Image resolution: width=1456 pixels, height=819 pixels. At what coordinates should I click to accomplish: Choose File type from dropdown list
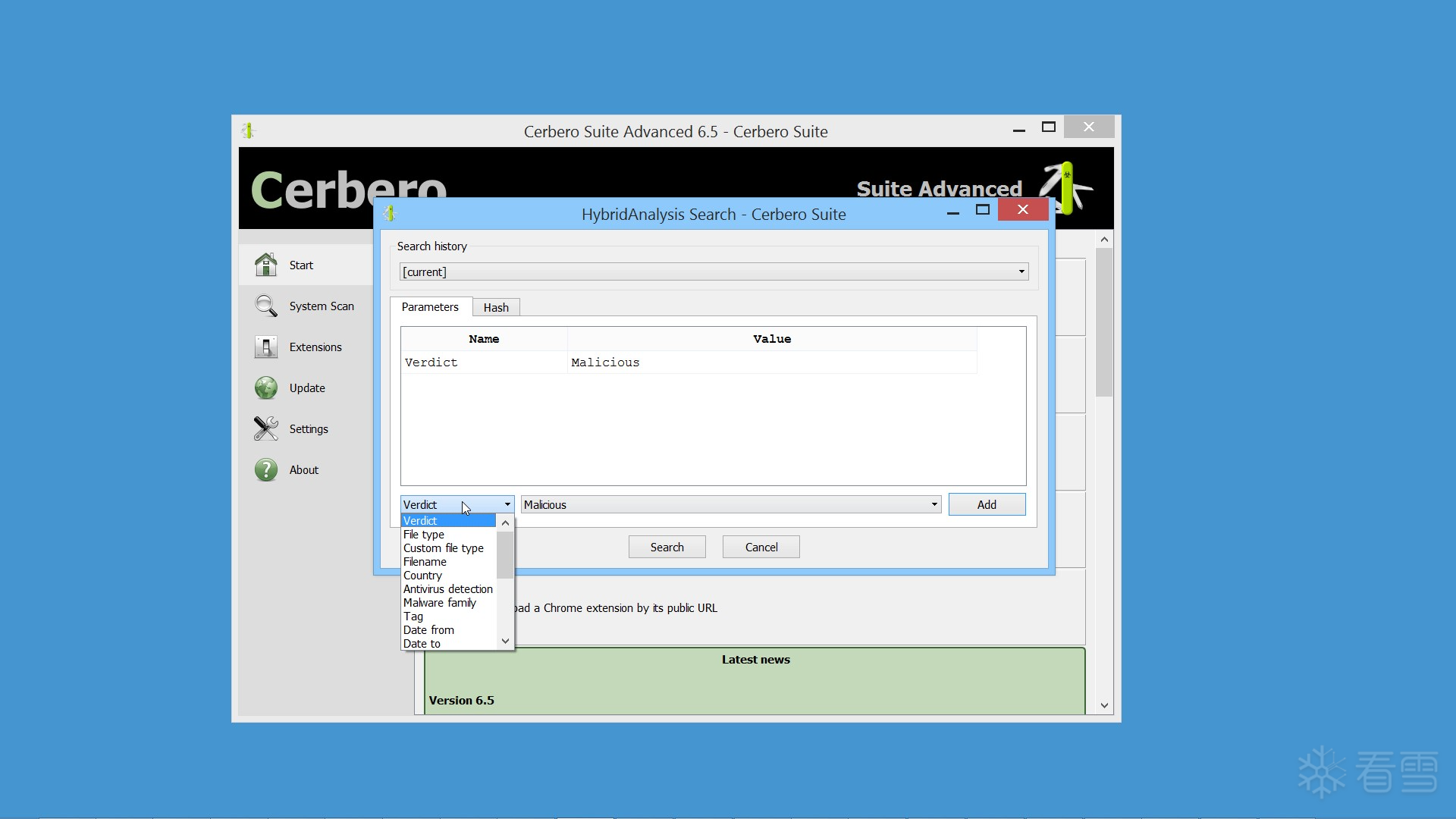pos(424,535)
